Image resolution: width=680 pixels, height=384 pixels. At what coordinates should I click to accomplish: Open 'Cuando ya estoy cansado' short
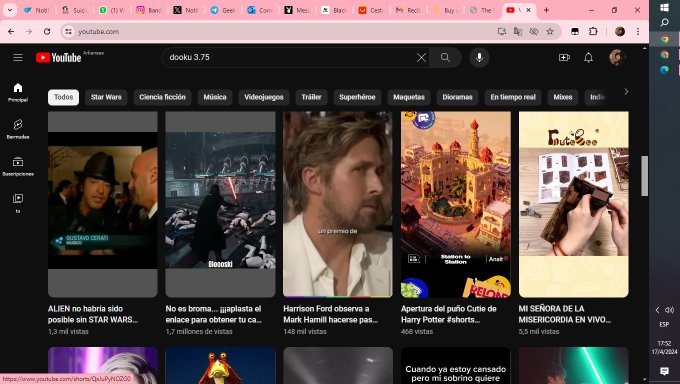point(456,365)
